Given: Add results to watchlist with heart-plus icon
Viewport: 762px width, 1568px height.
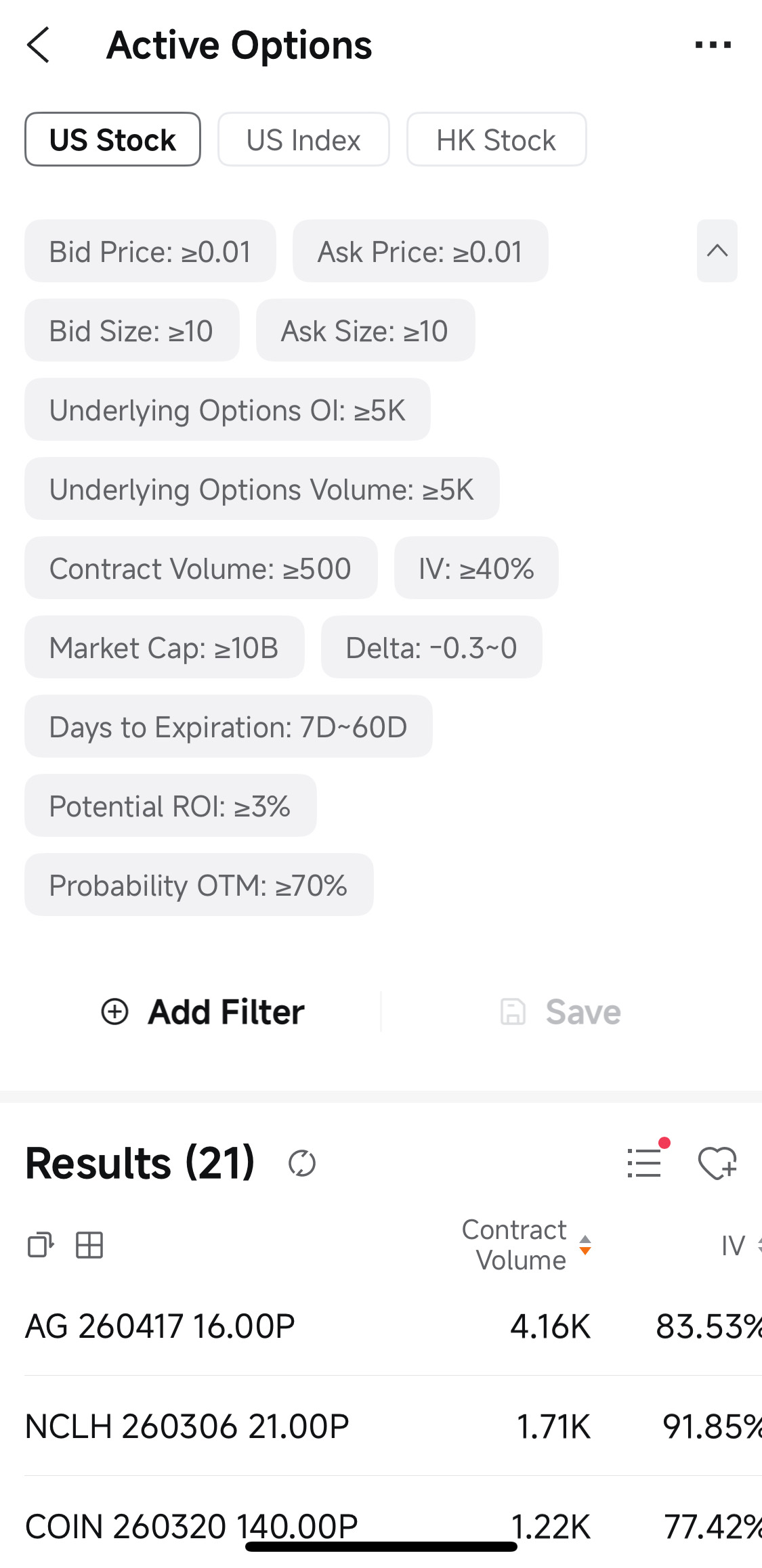Looking at the screenshot, I should (x=717, y=1164).
